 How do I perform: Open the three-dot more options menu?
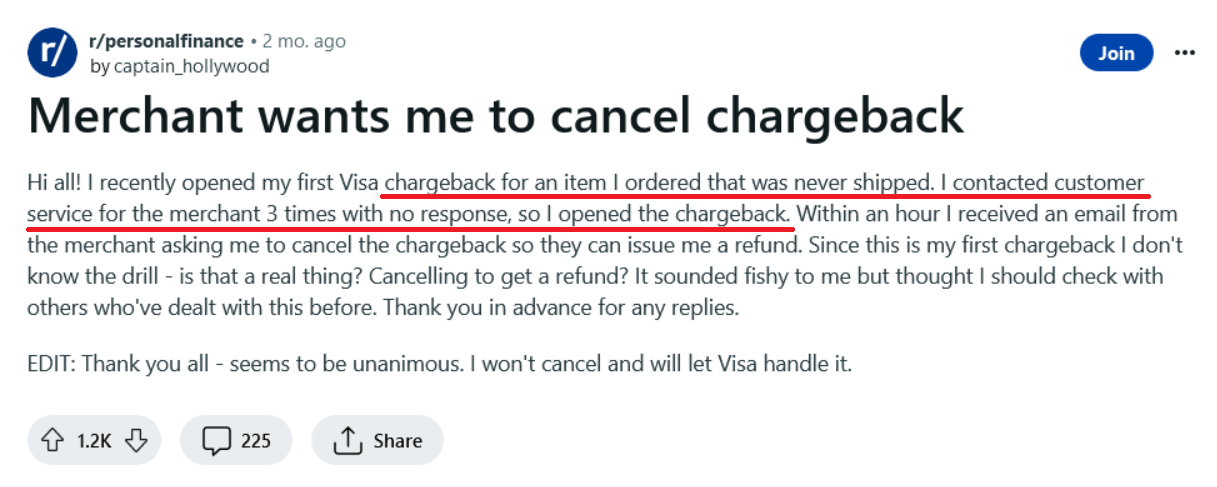[x=1184, y=53]
